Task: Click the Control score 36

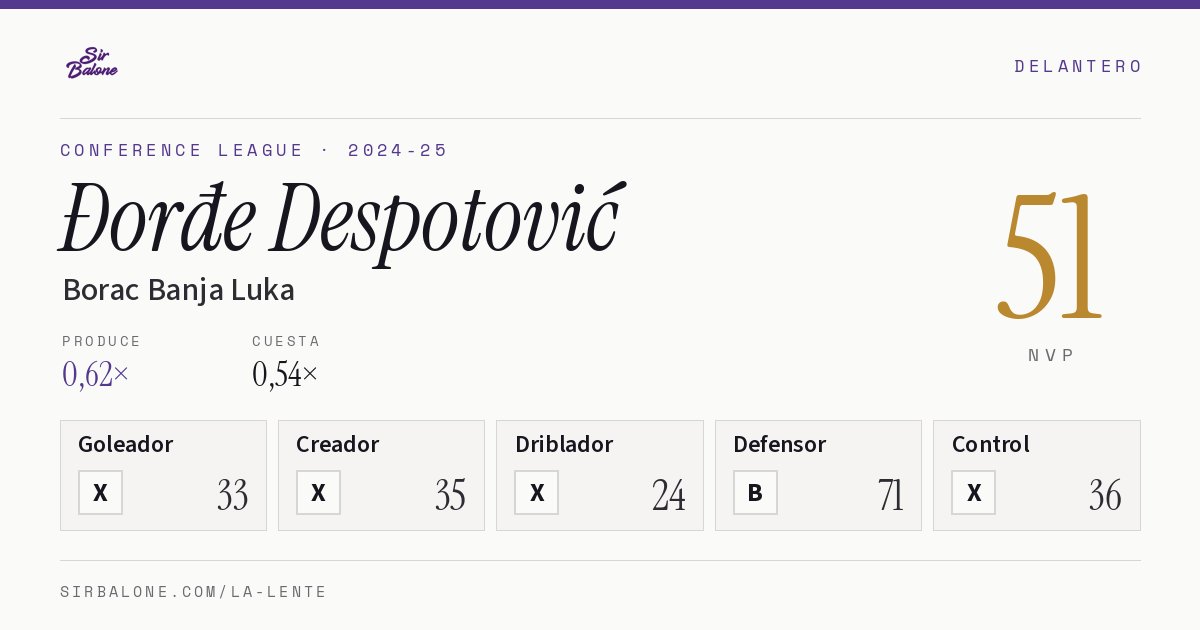Action: pos(1105,495)
